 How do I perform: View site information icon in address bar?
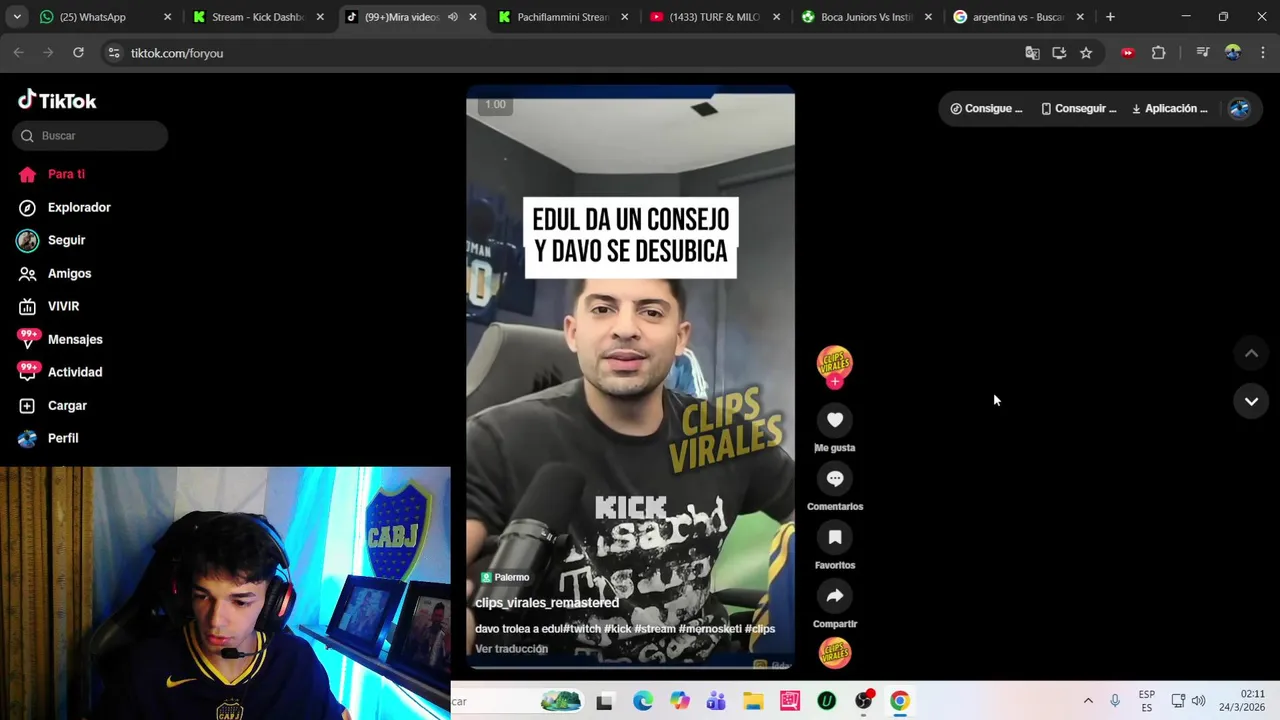[x=113, y=53]
